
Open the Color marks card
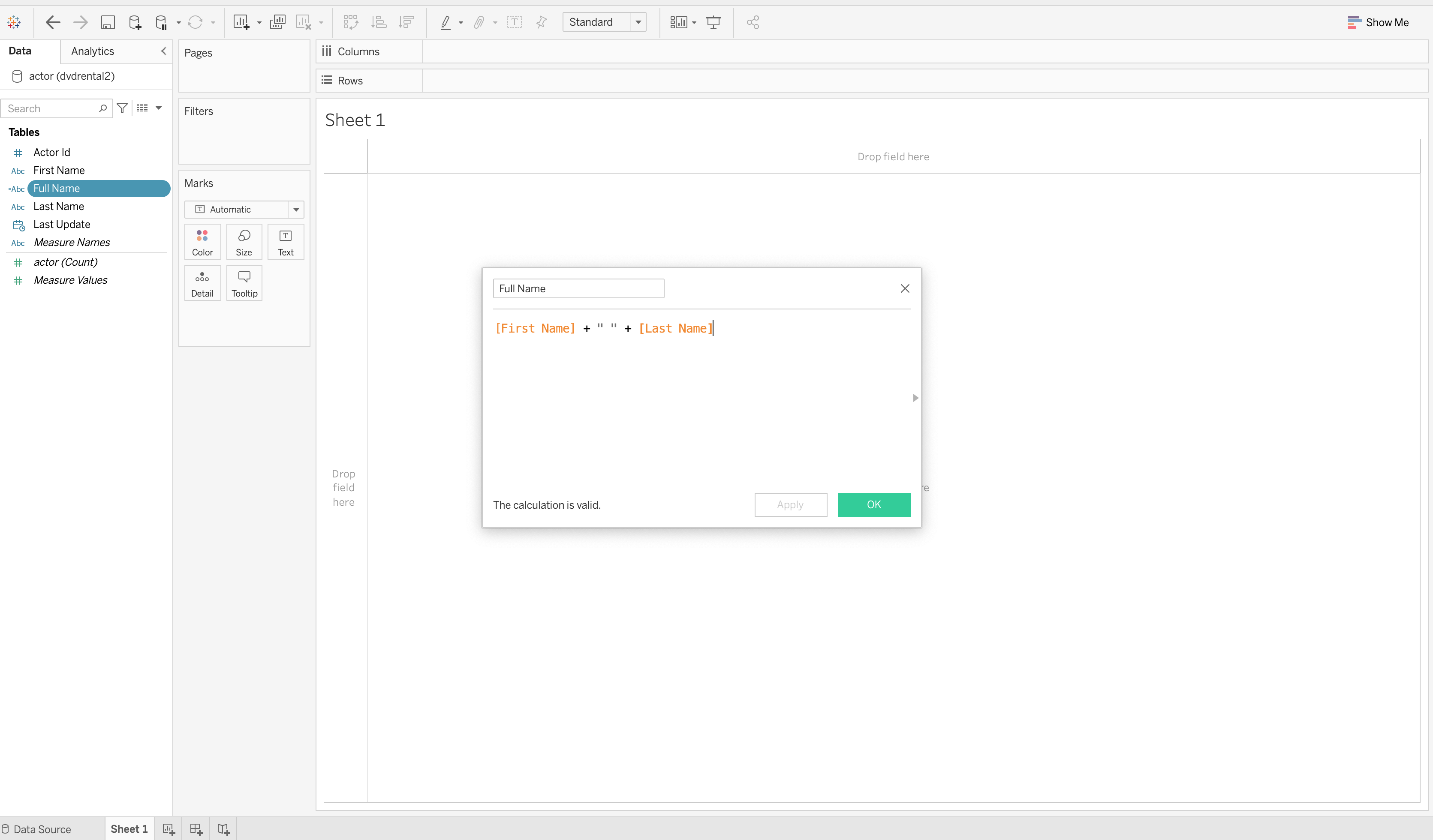pos(202,242)
